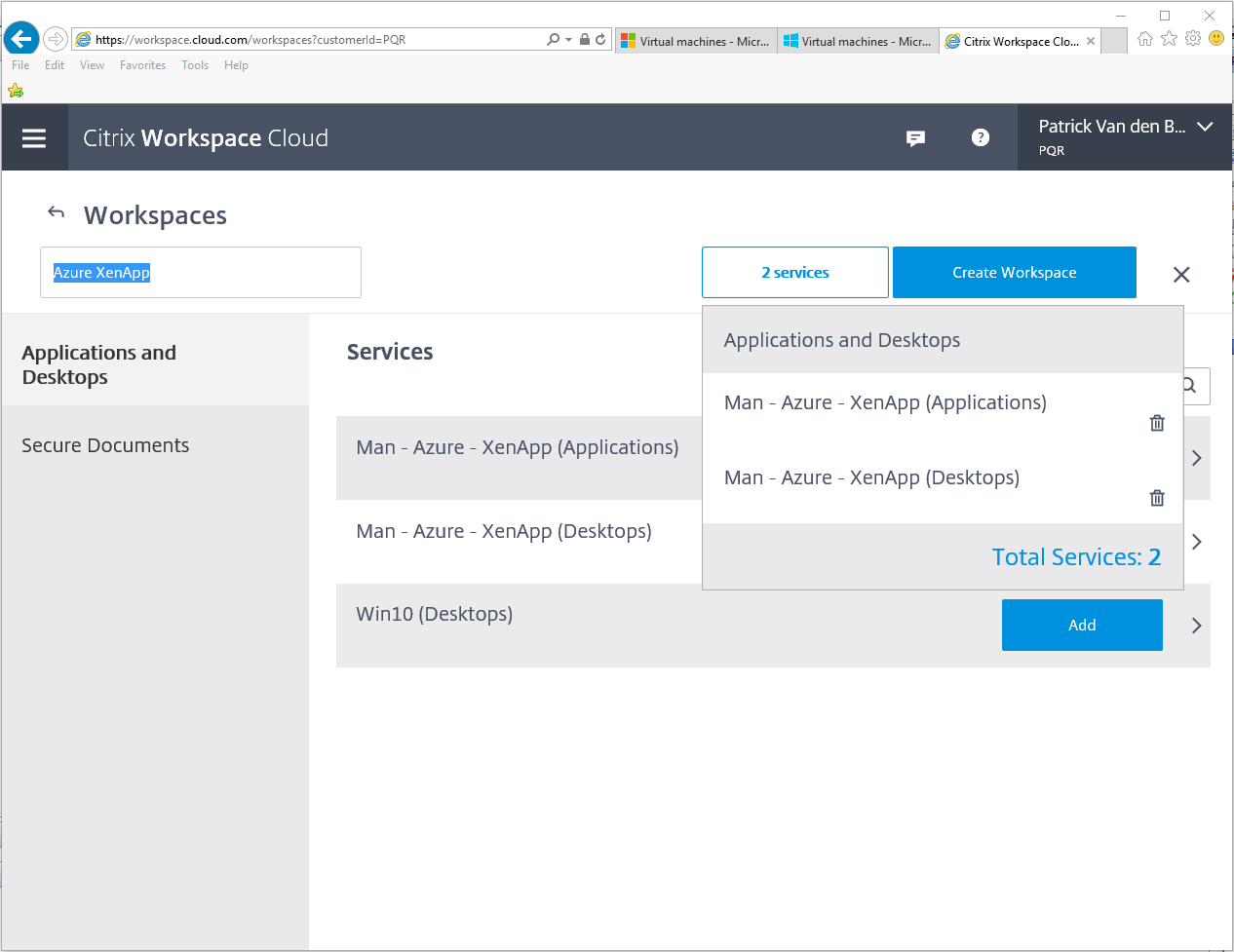Image resolution: width=1234 pixels, height=952 pixels.
Task: Click the Man - Azure - XenApp (Applications) dropdown entry
Action: tap(885, 402)
